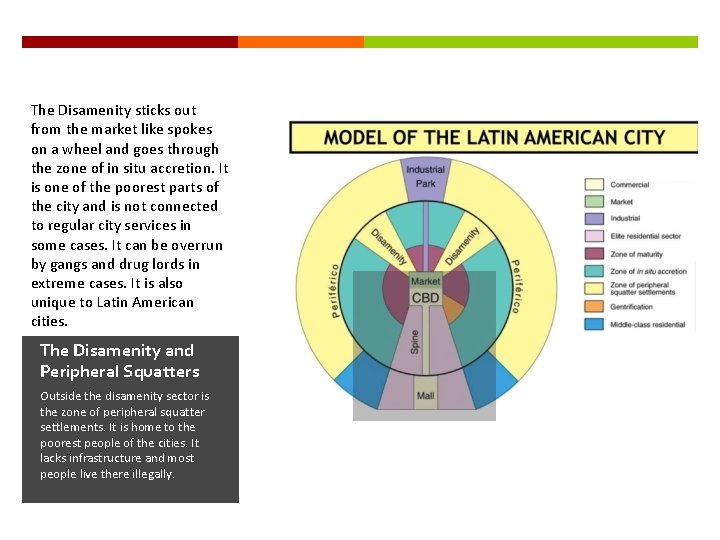Screen dimensions: 720x540
Task: Click the Zone of in situ accretion swatch
Action: (594, 271)
